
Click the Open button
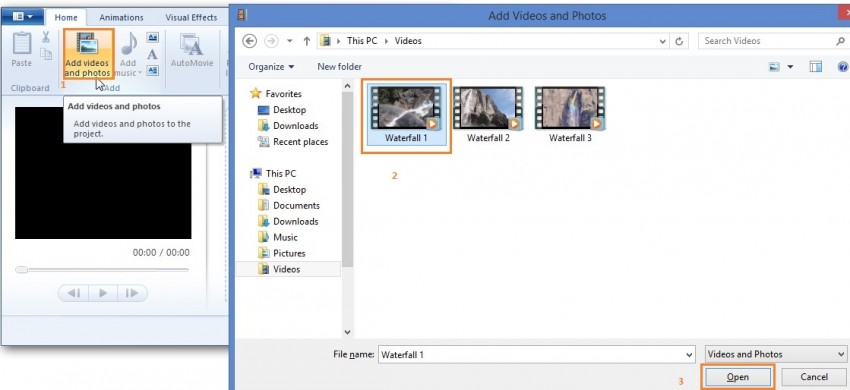(738, 376)
